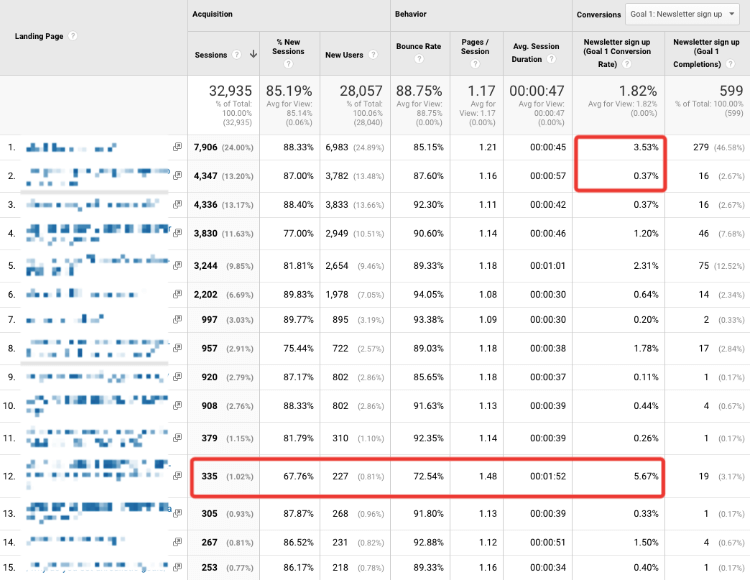Open row 5 landing page external link icon
This screenshot has width=750, height=587.
click(x=177, y=265)
